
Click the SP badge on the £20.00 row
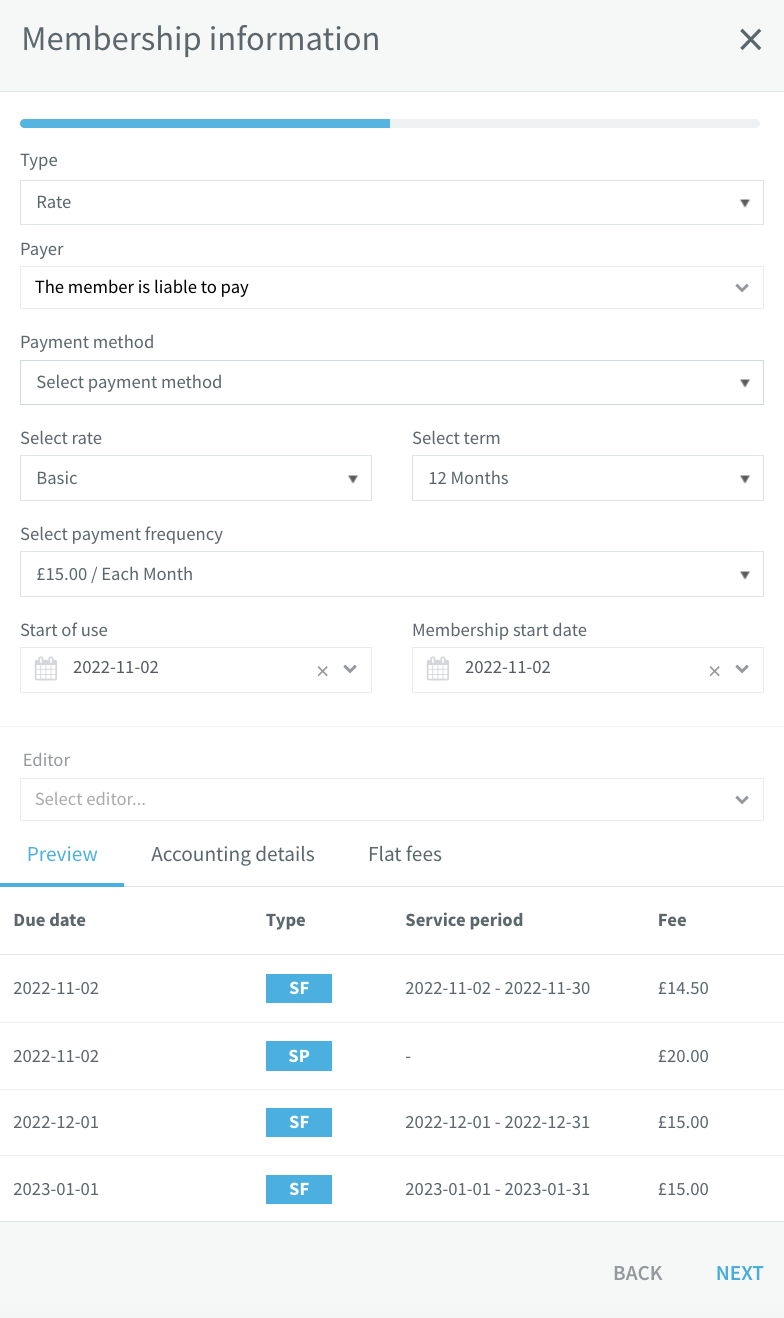pyautogui.click(x=299, y=1055)
